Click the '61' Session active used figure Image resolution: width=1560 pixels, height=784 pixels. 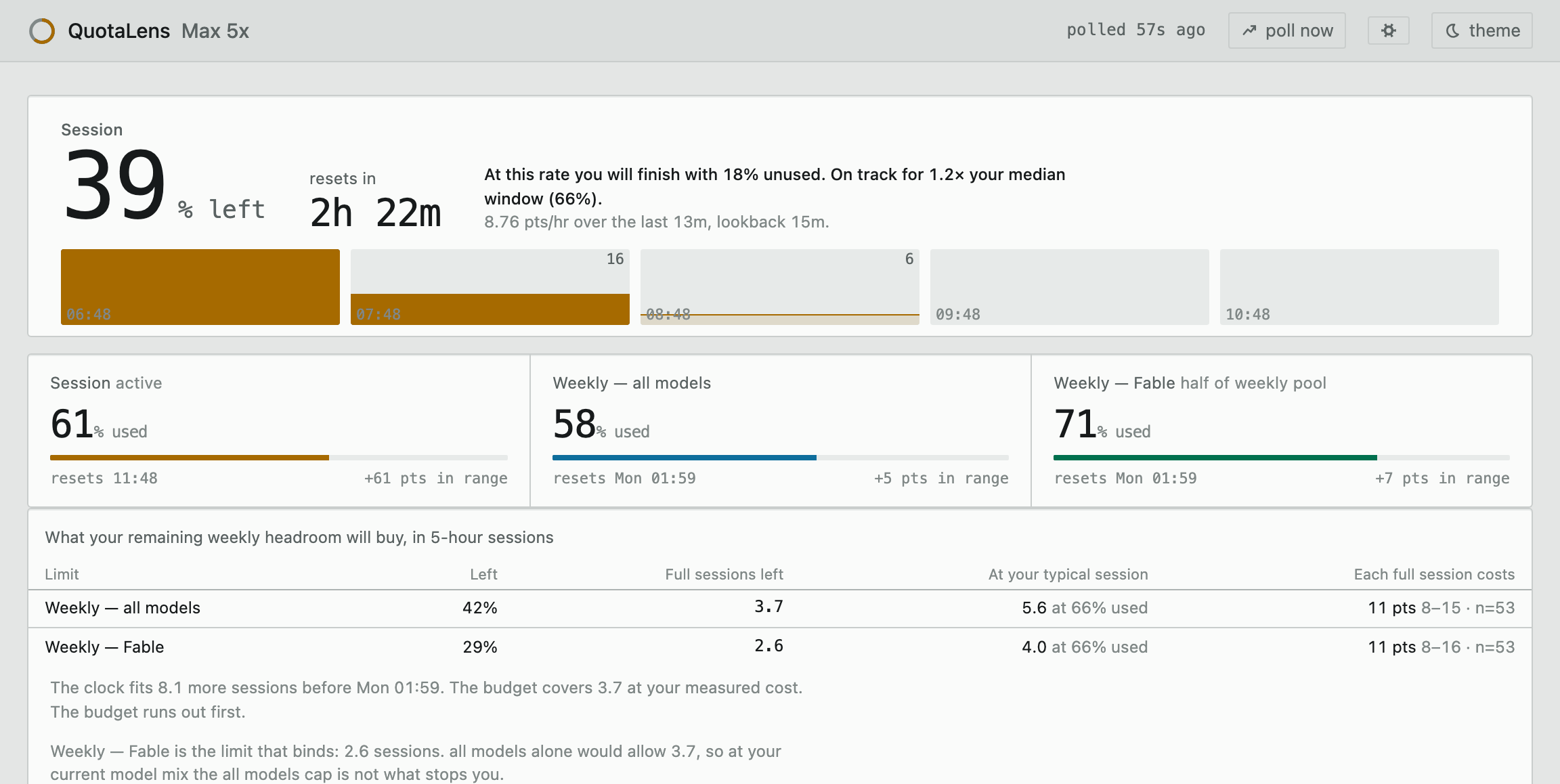pos(71,424)
